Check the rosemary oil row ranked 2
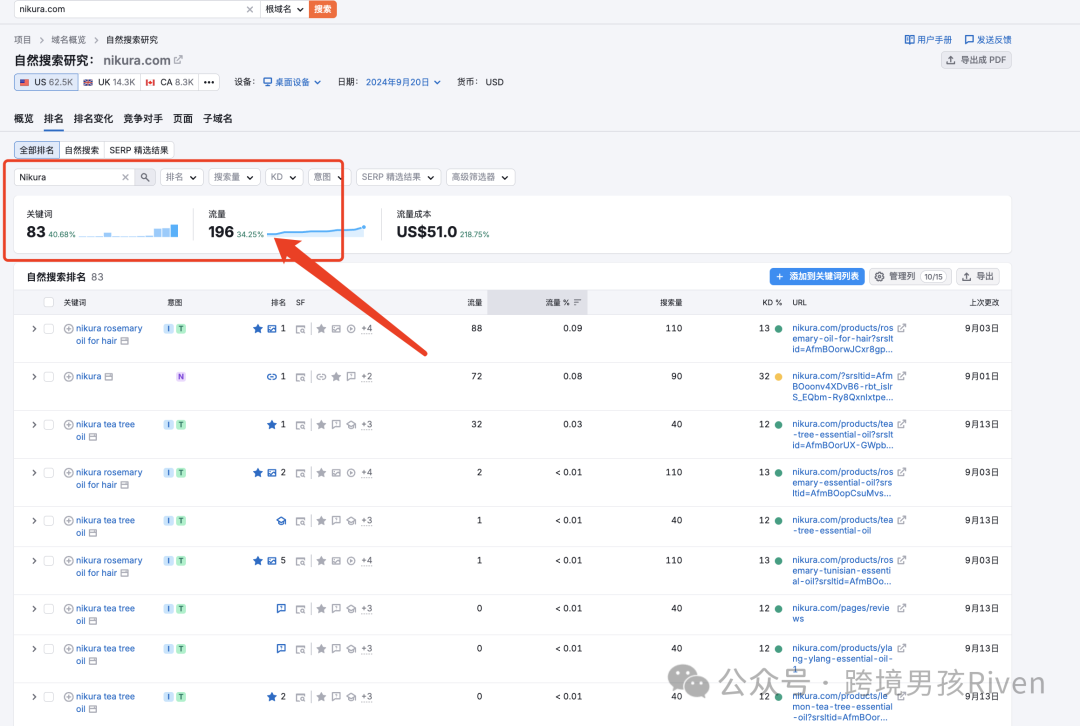 point(48,473)
